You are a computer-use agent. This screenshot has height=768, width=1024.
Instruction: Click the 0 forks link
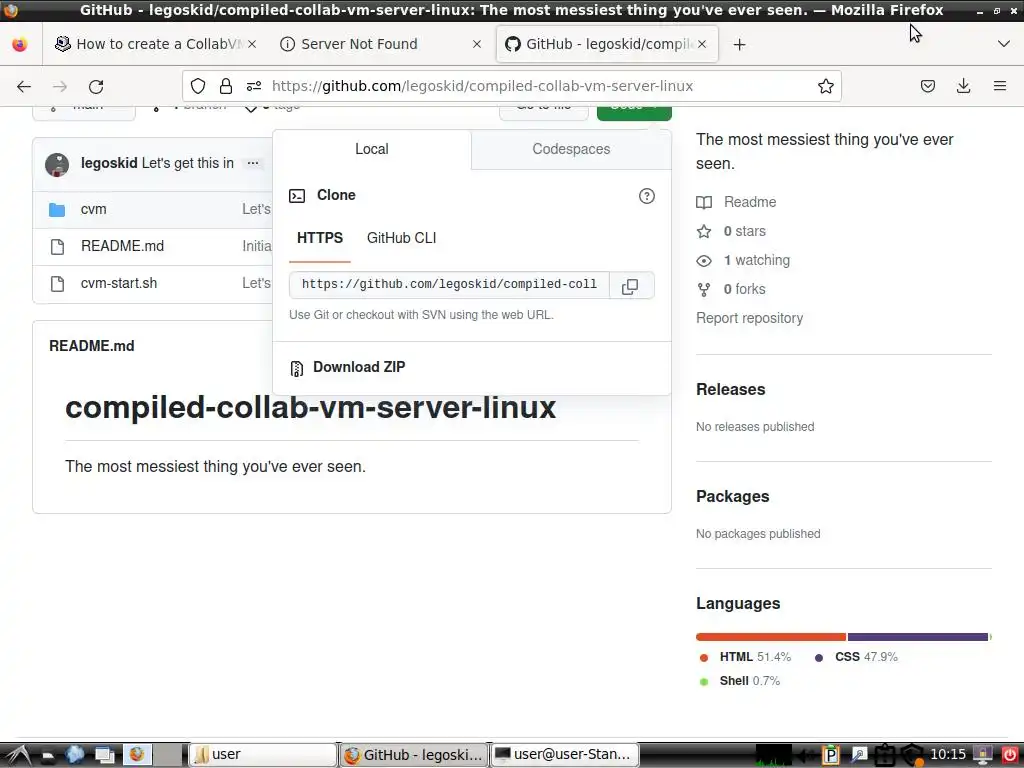click(x=744, y=289)
